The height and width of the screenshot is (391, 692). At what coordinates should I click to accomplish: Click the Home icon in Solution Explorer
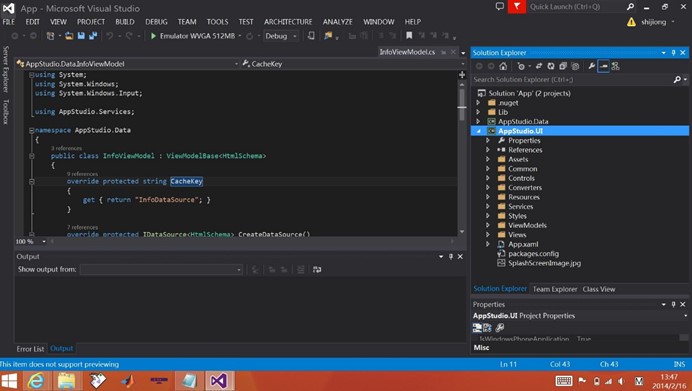(503, 66)
